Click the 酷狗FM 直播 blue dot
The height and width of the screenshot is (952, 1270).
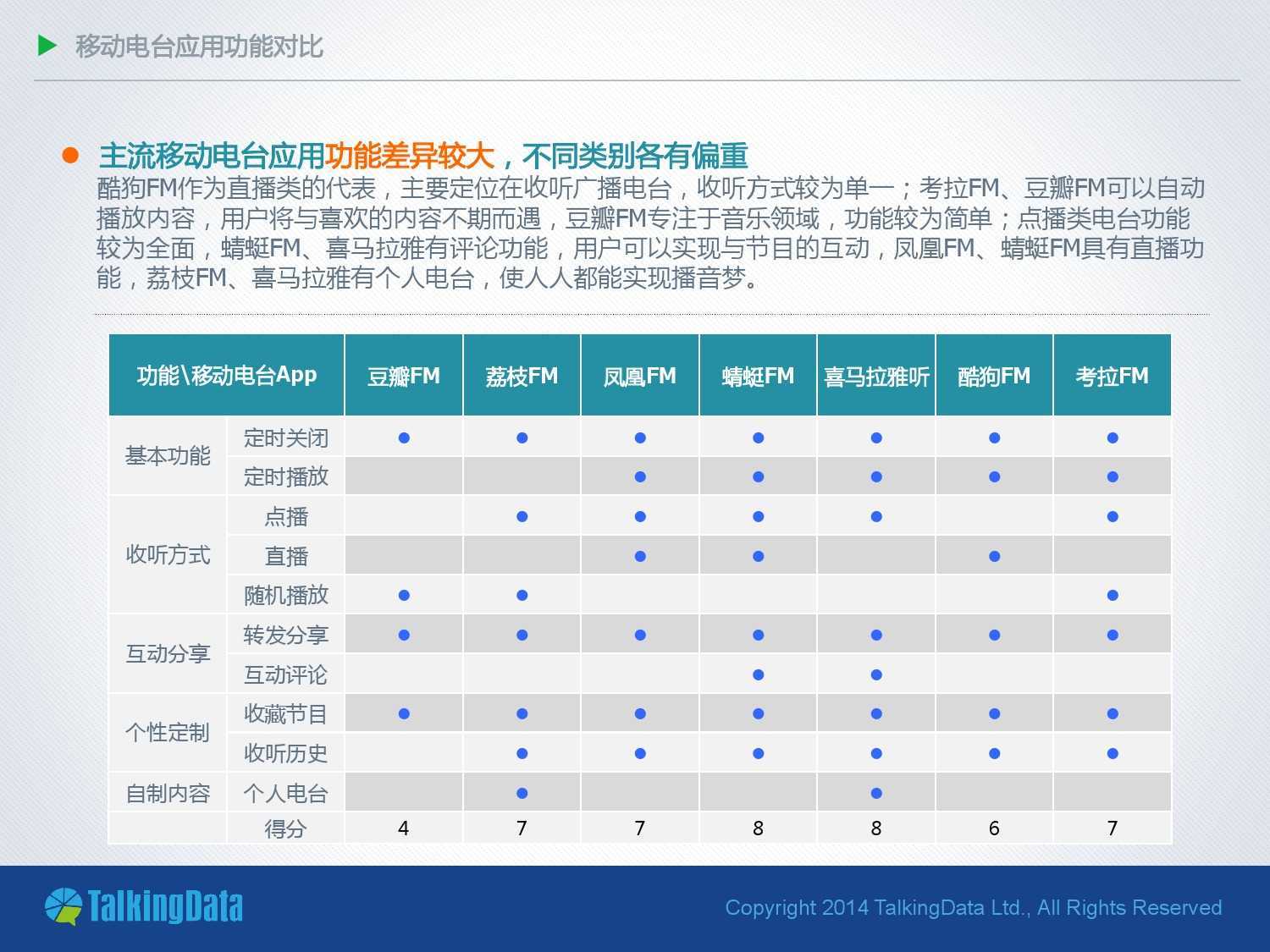[994, 556]
